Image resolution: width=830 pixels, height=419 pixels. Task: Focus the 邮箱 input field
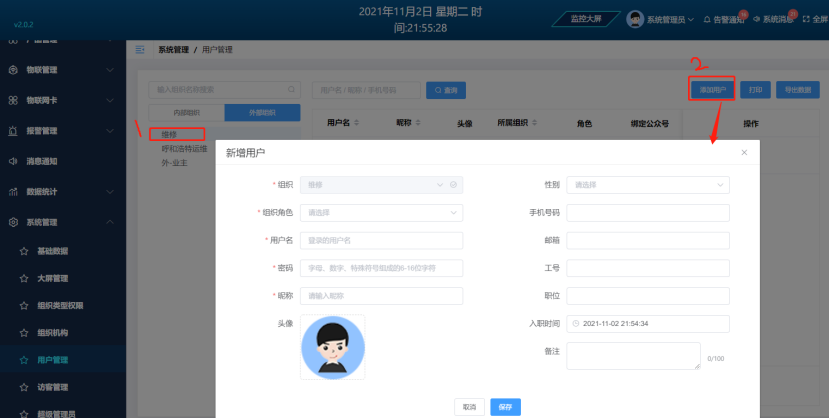[648, 240]
